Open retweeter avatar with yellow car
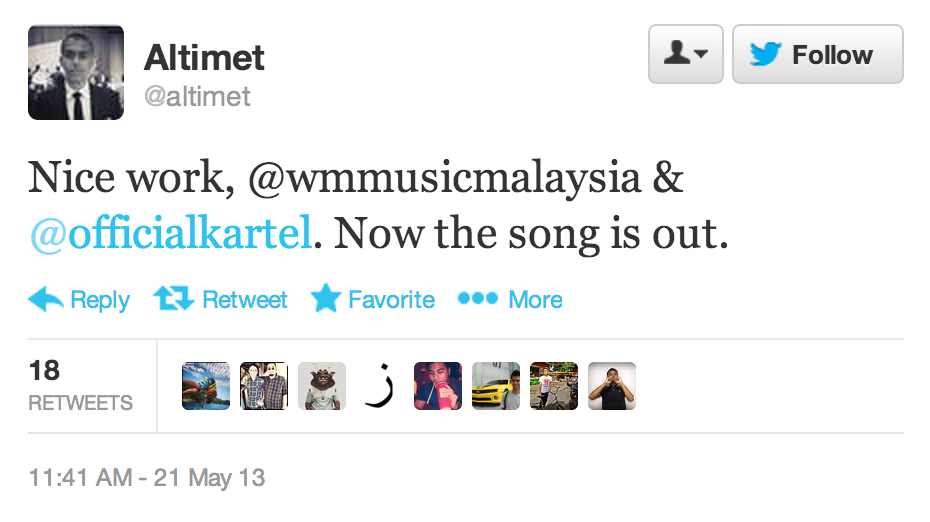The height and width of the screenshot is (522, 930). click(x=496, y=386)
